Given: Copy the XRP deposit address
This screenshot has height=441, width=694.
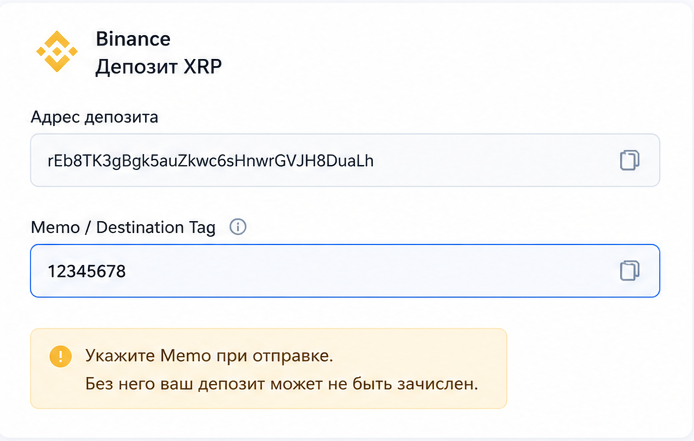Looking at the screenshot, I should pyautogui.click(x=629, y=160).
